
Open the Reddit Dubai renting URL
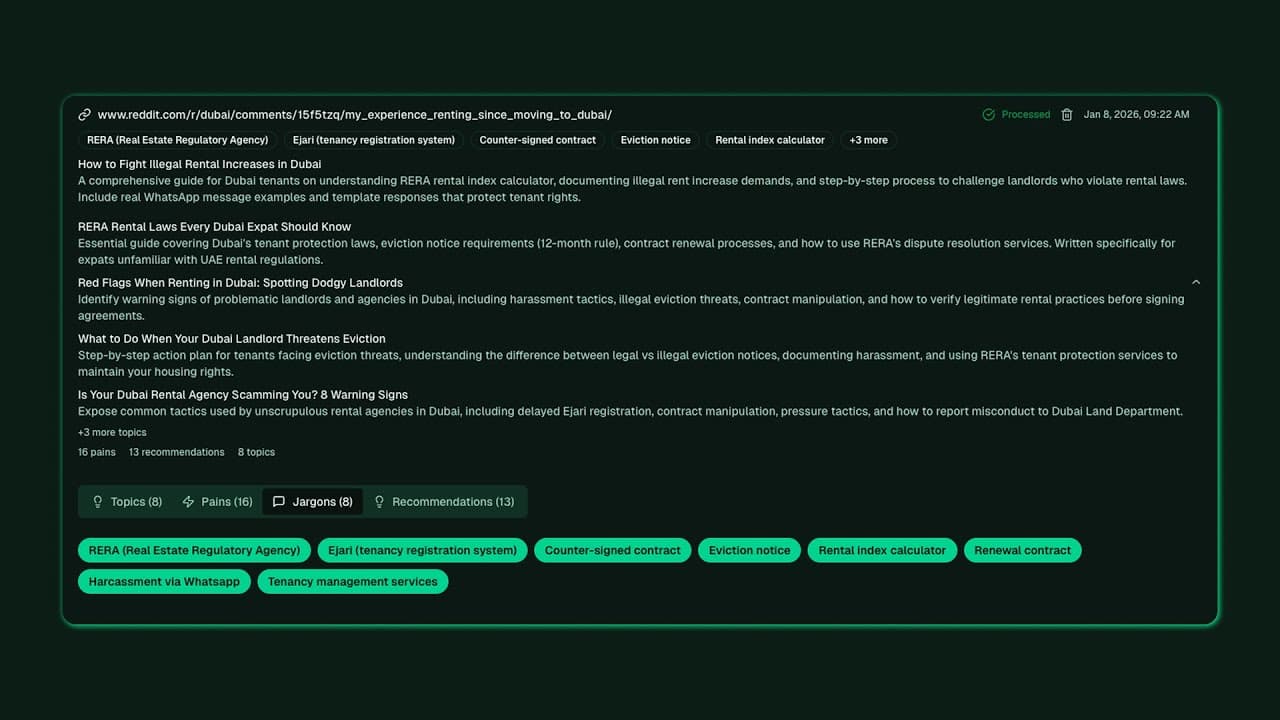(x=355, y=115)
